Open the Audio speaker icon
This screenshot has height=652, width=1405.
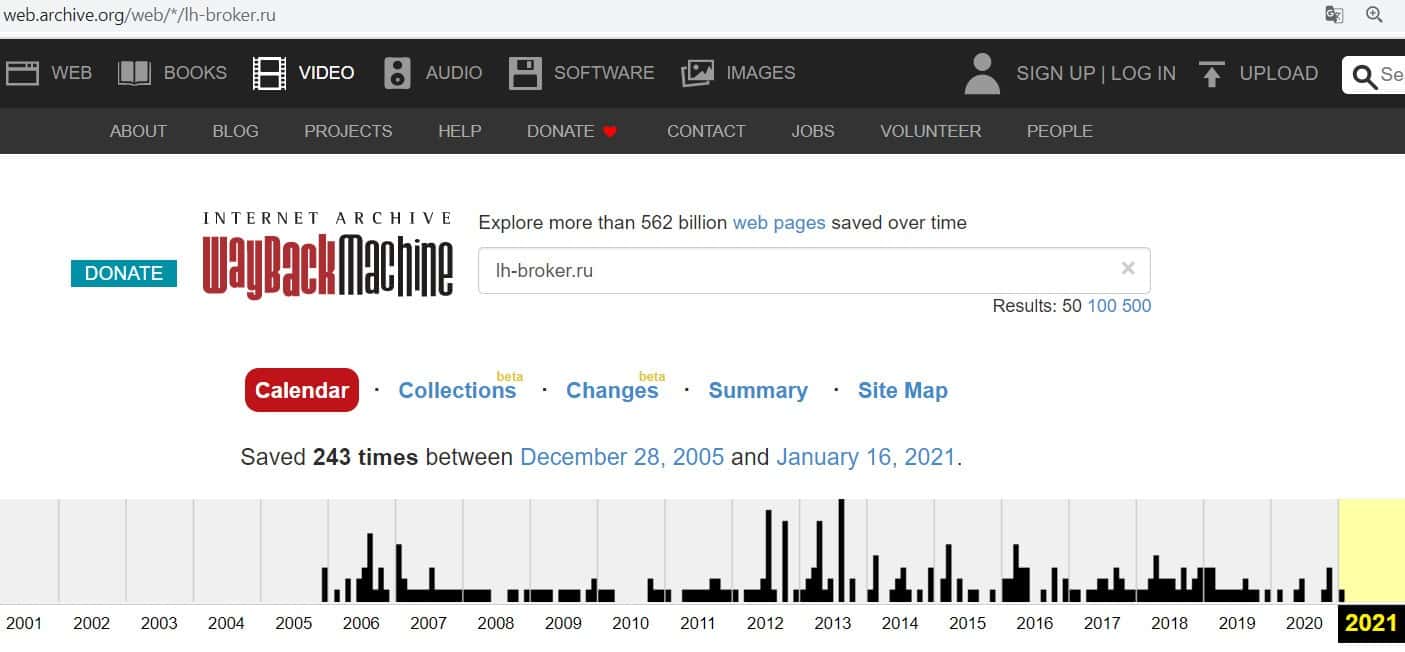398,73
